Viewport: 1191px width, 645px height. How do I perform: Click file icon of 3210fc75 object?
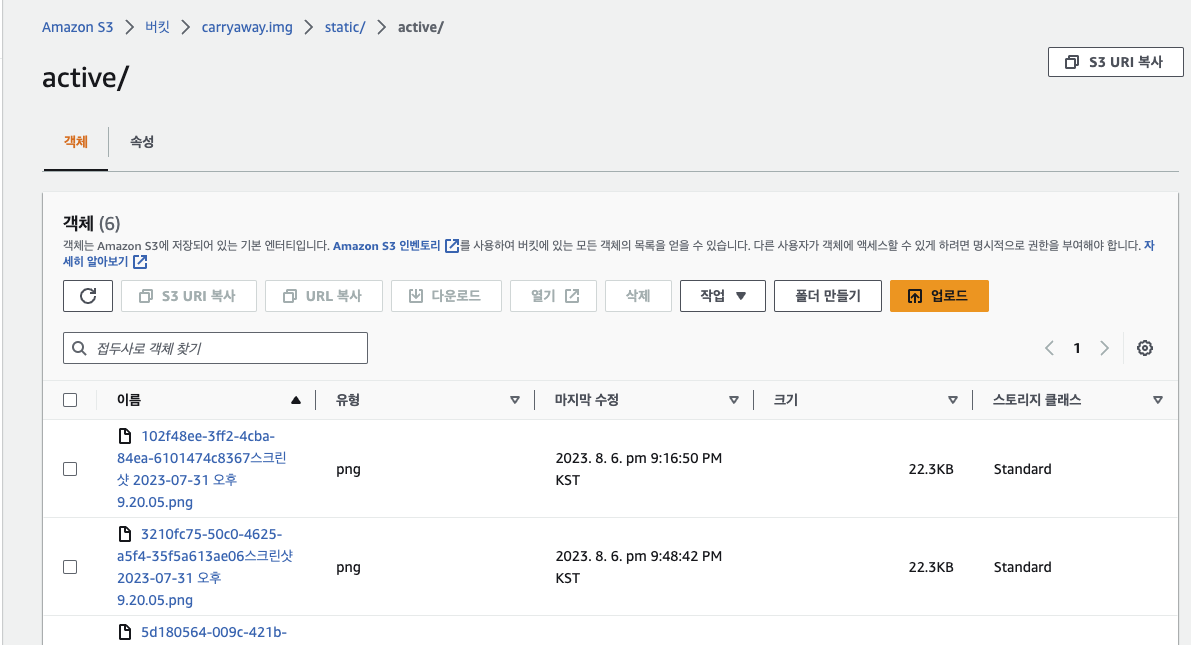click(125, 534)
